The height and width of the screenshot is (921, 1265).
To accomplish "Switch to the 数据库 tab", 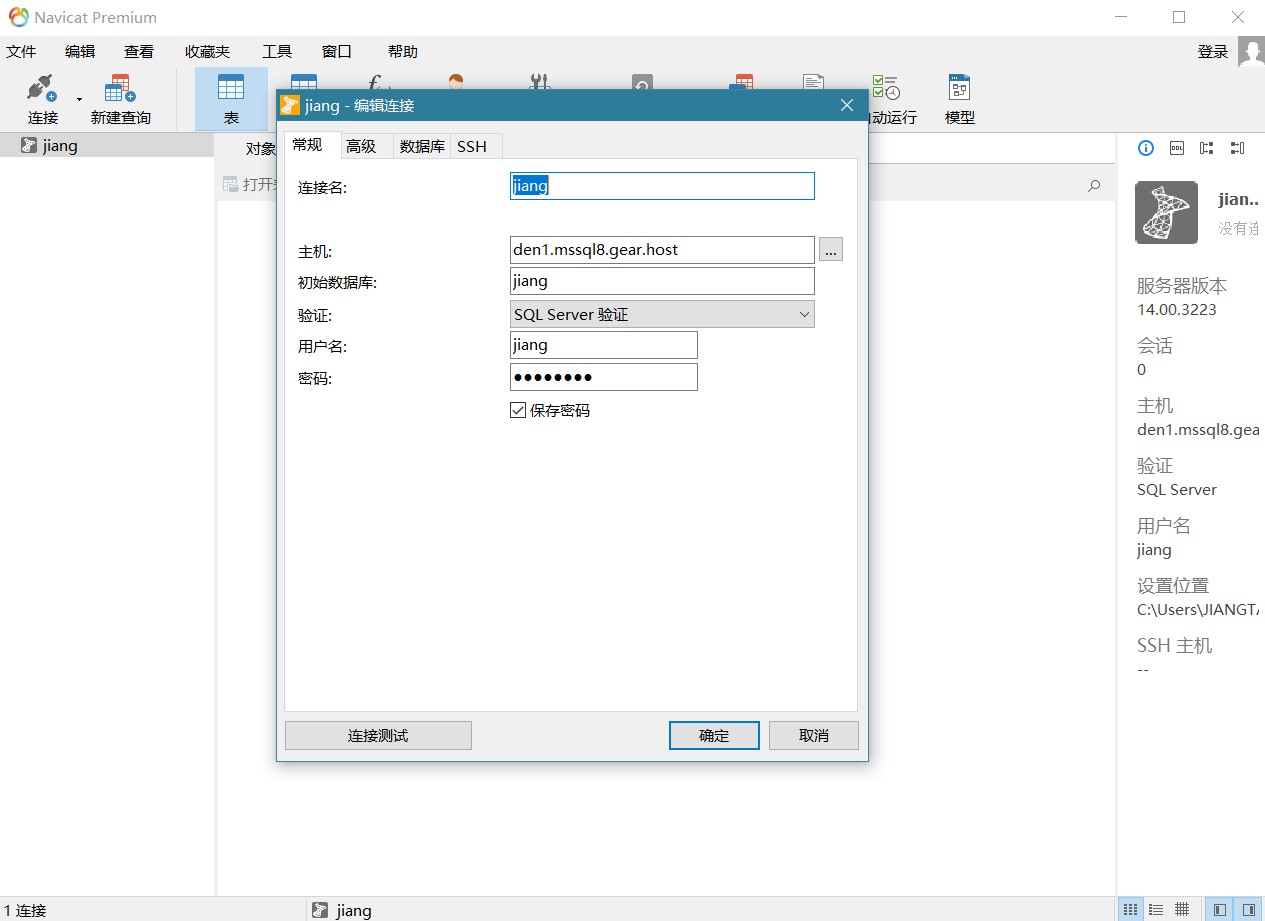I will (422, 146).
